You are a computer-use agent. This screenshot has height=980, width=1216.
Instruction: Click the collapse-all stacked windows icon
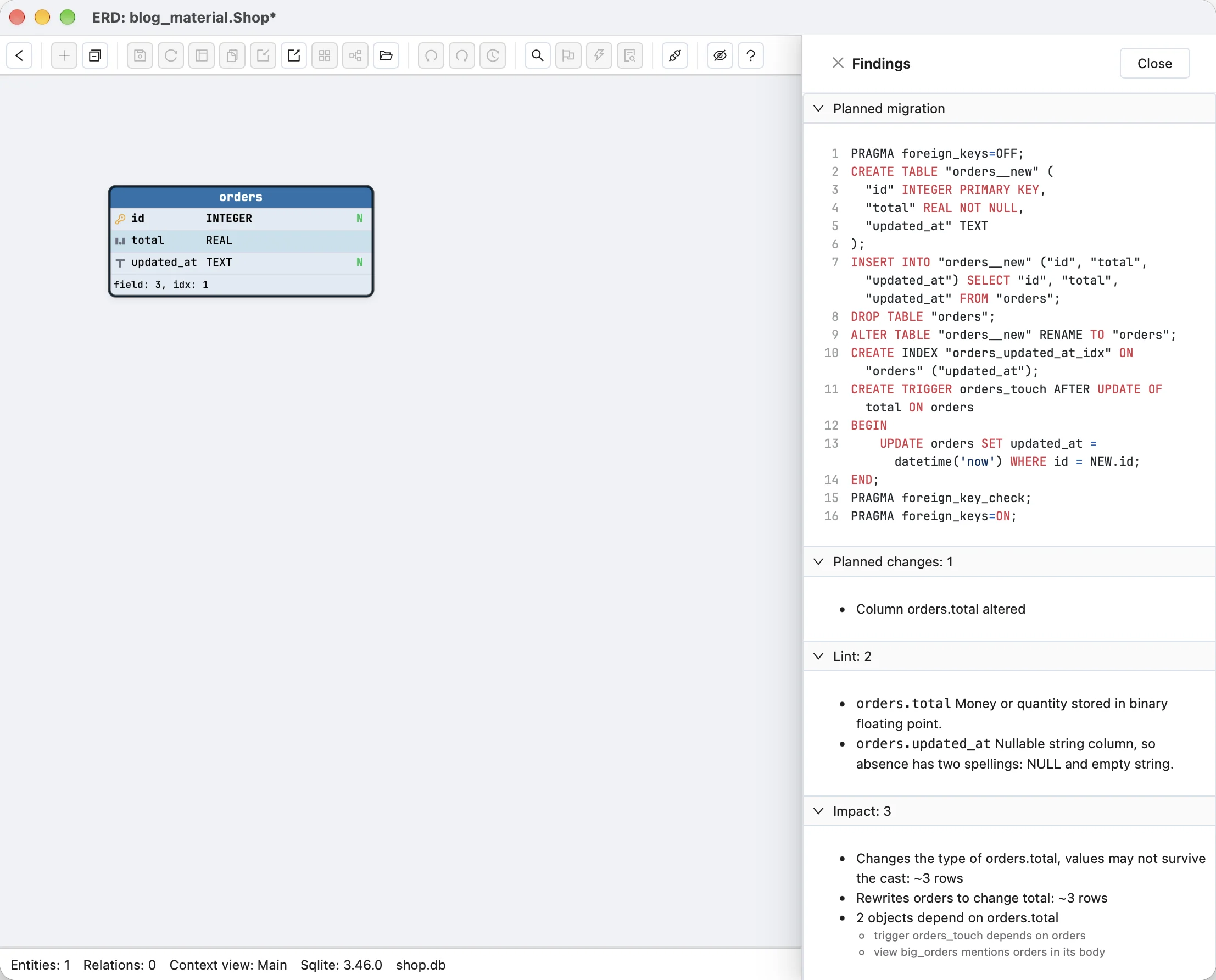[x=95, y=55]
